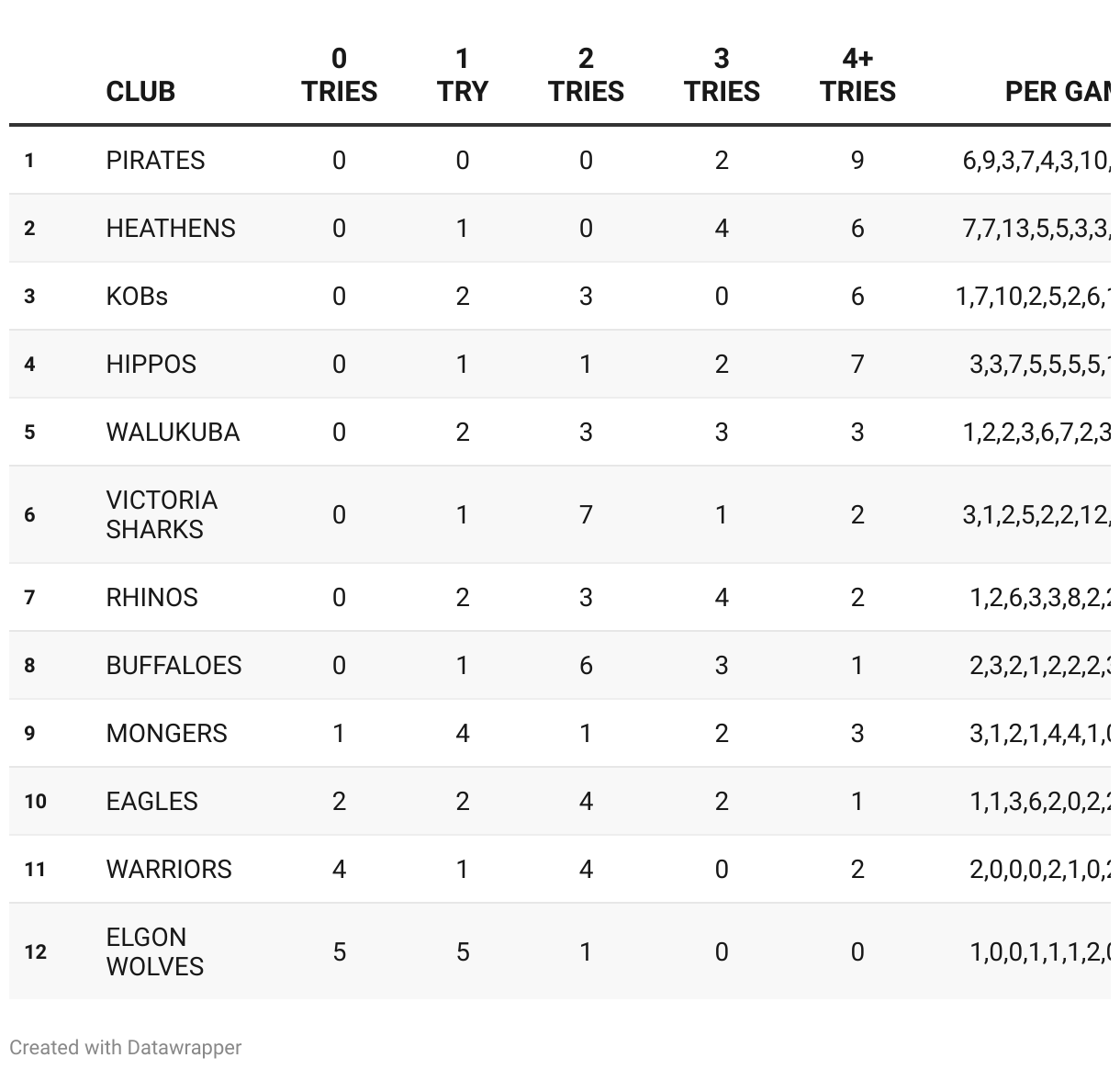Screen dimensions: 1120x1069
Task: Click the 1 TRY column header
Action: click(462, 75)
